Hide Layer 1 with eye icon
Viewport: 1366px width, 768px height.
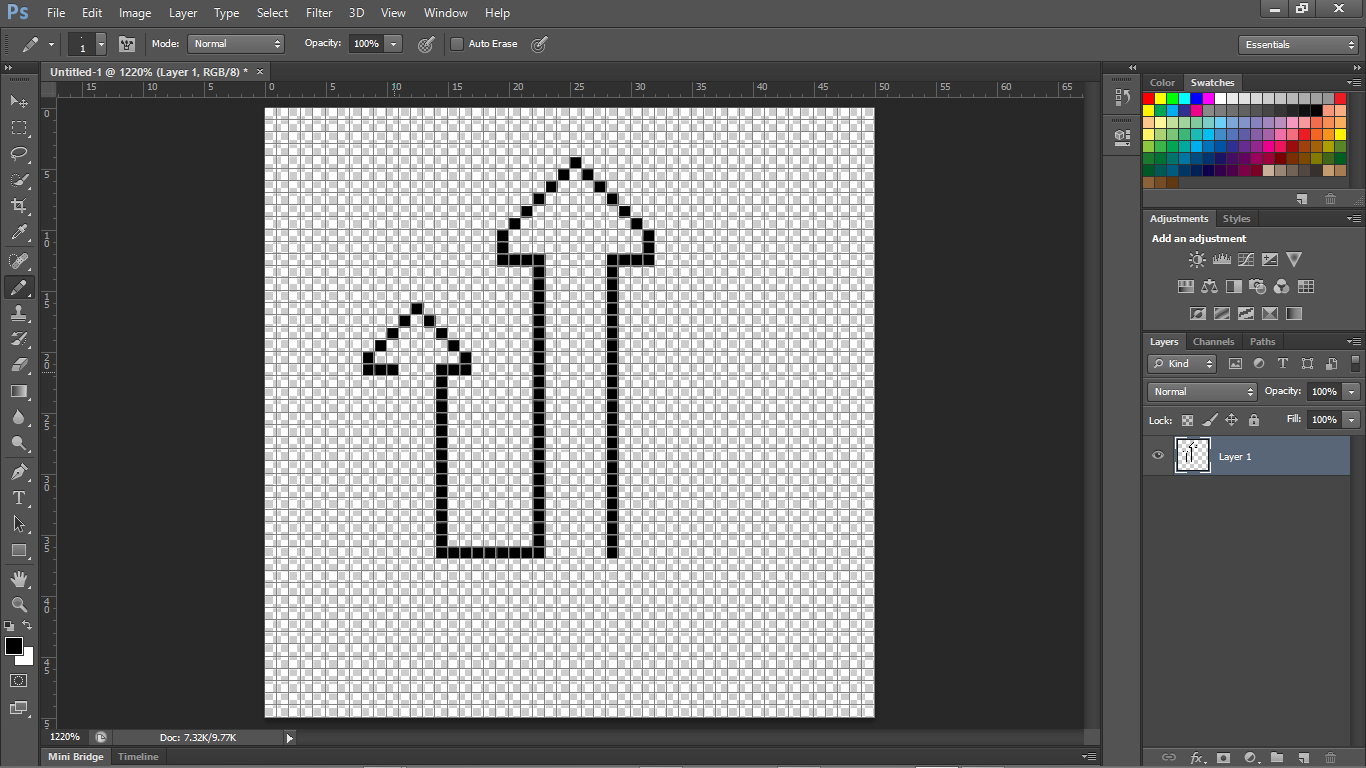1158,456
